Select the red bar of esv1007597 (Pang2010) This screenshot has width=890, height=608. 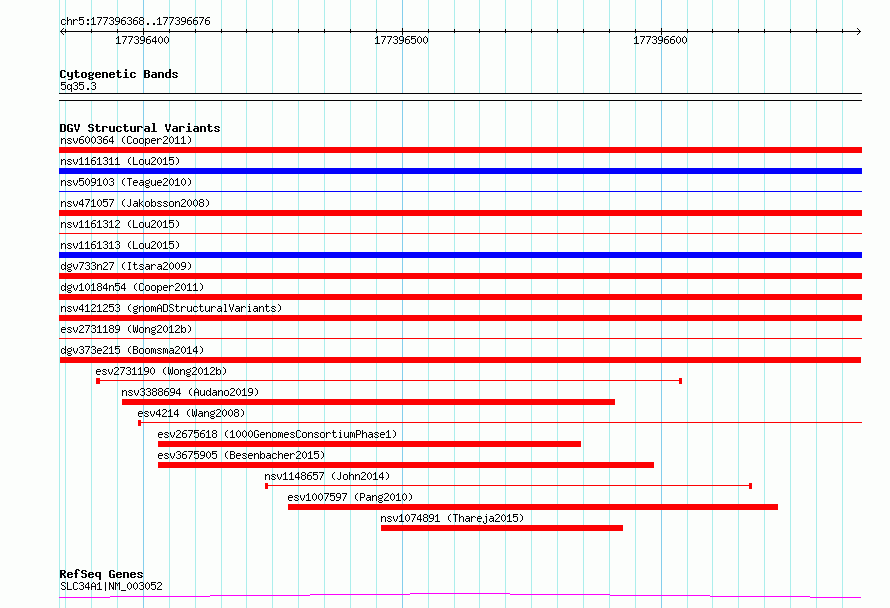pyautogui.click(x=533, y=507)
